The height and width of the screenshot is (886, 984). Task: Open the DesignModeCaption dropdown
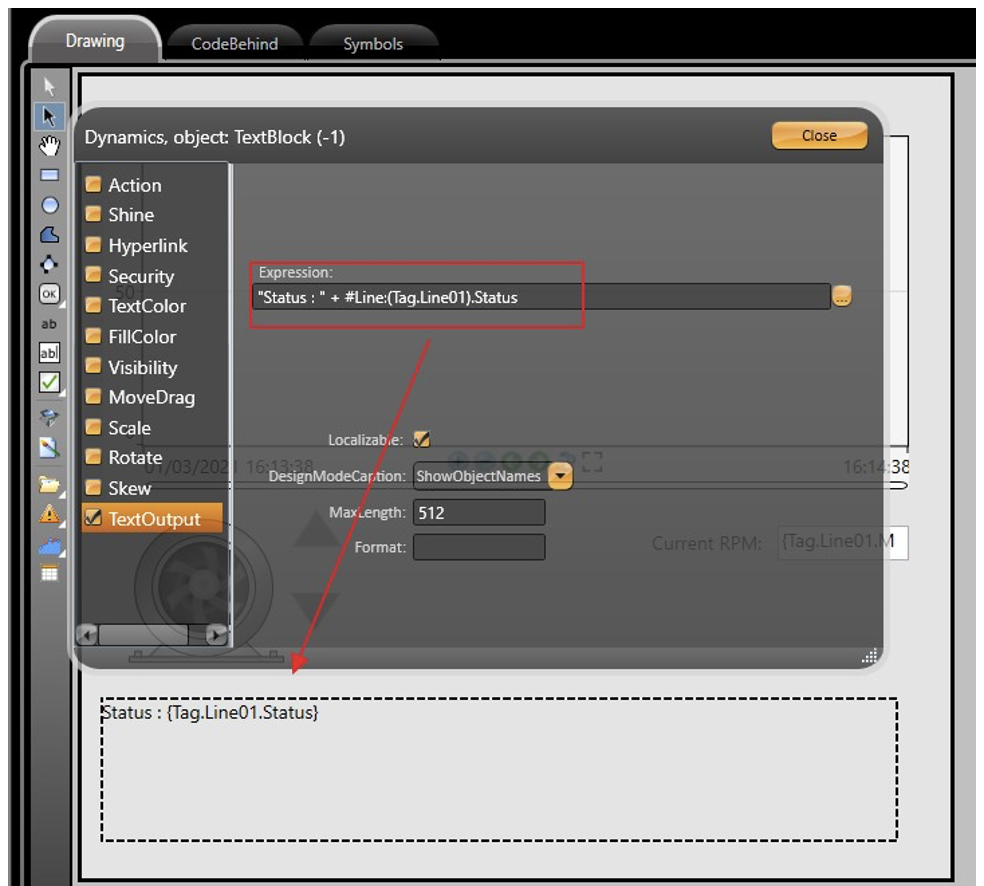pos(560,476)
